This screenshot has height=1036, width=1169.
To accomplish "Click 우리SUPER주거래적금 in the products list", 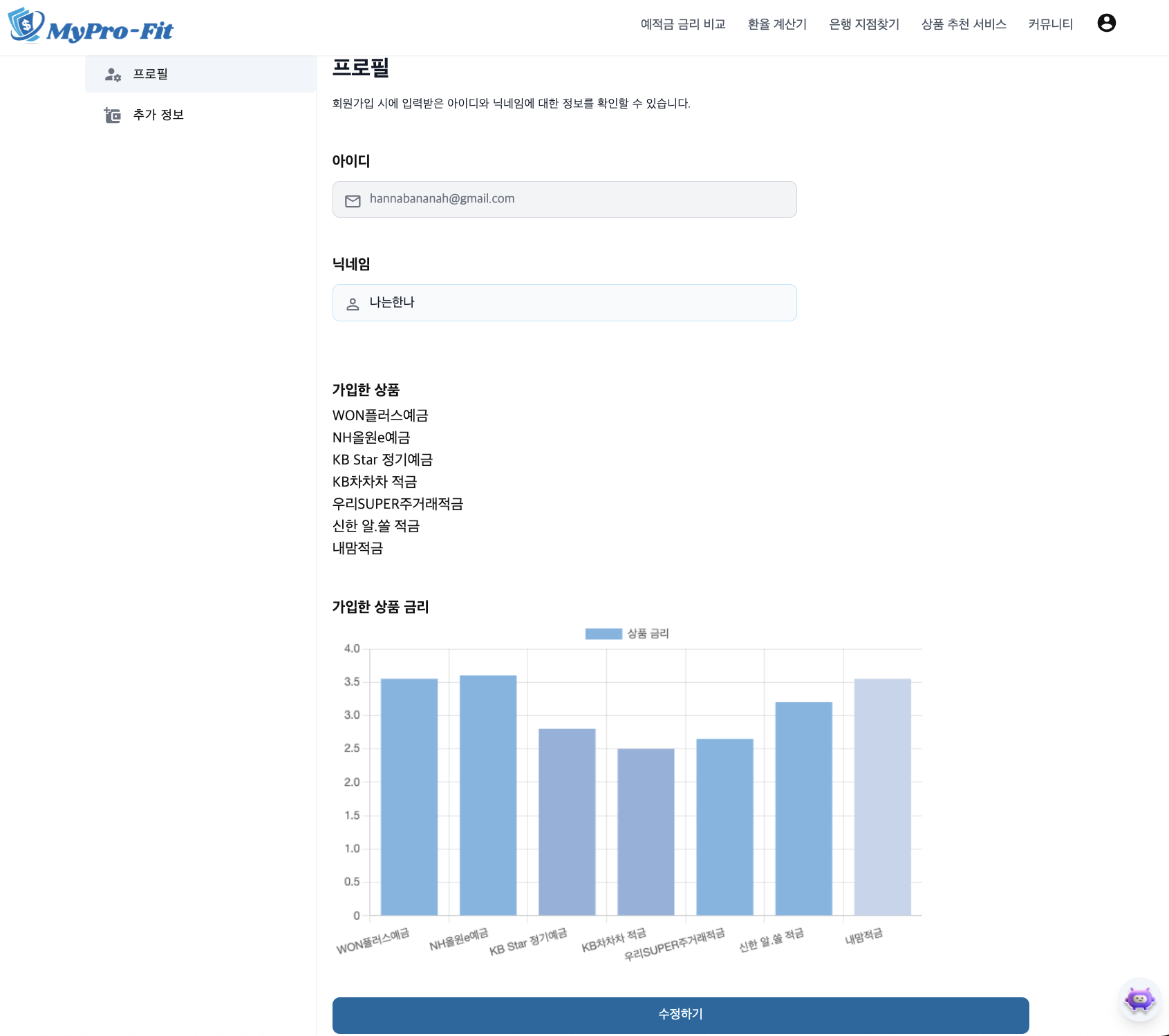I will click(x=398, y=504).
